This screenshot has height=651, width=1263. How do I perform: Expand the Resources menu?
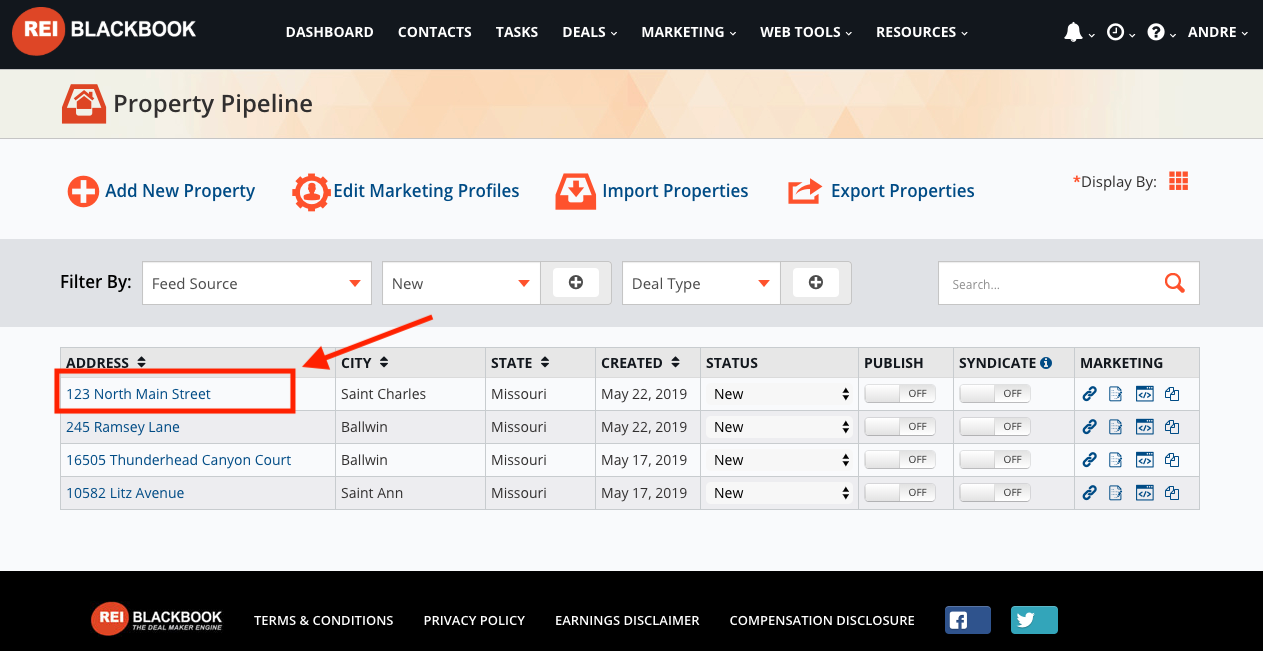922,32
